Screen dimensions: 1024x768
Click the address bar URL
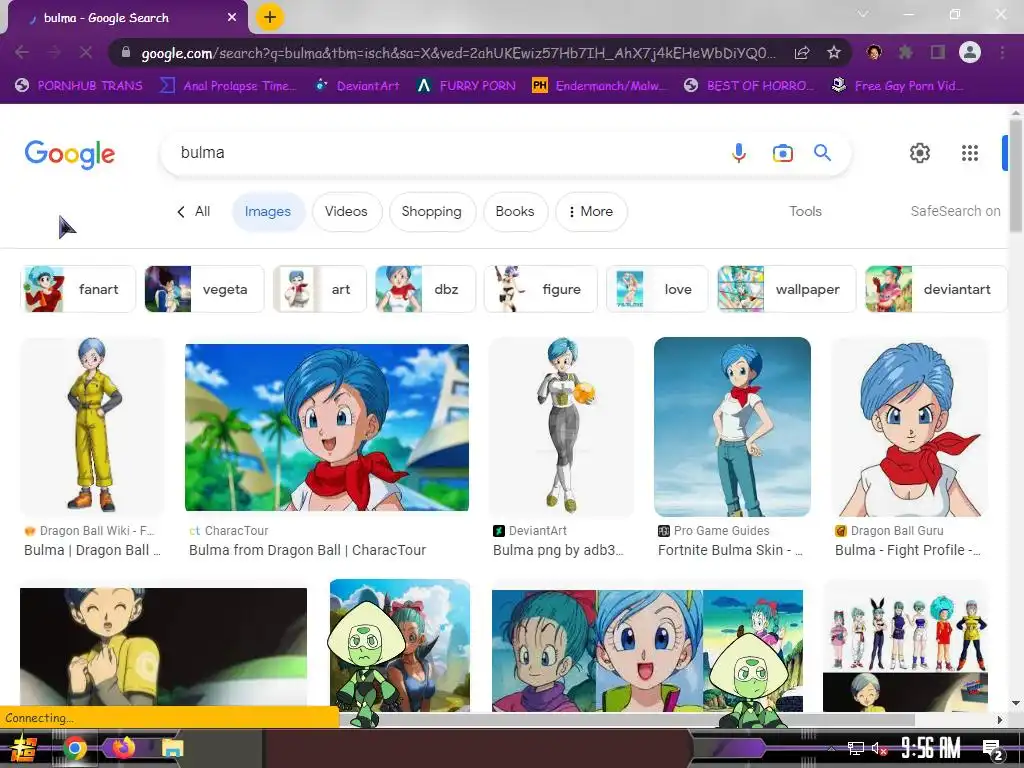pyautogui.click(x=457, y=53)
